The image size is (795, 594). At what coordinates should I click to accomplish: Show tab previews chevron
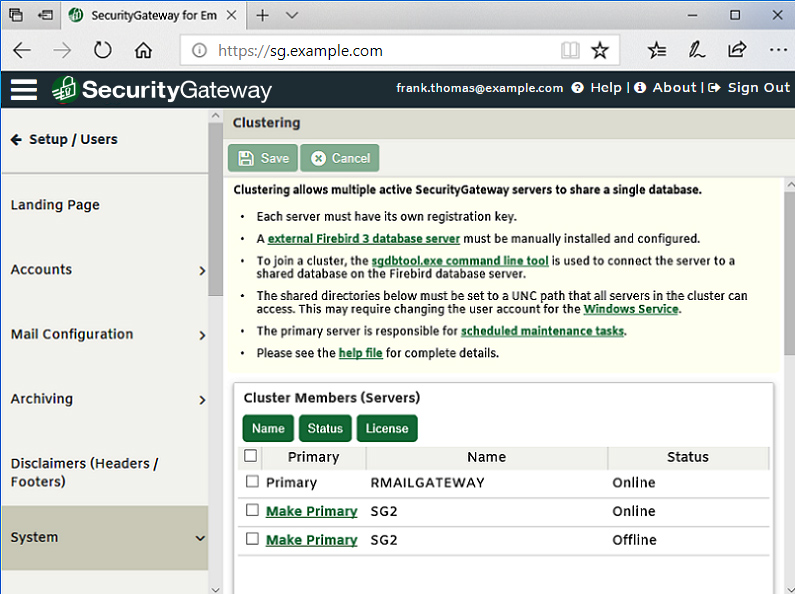(292, 15)
